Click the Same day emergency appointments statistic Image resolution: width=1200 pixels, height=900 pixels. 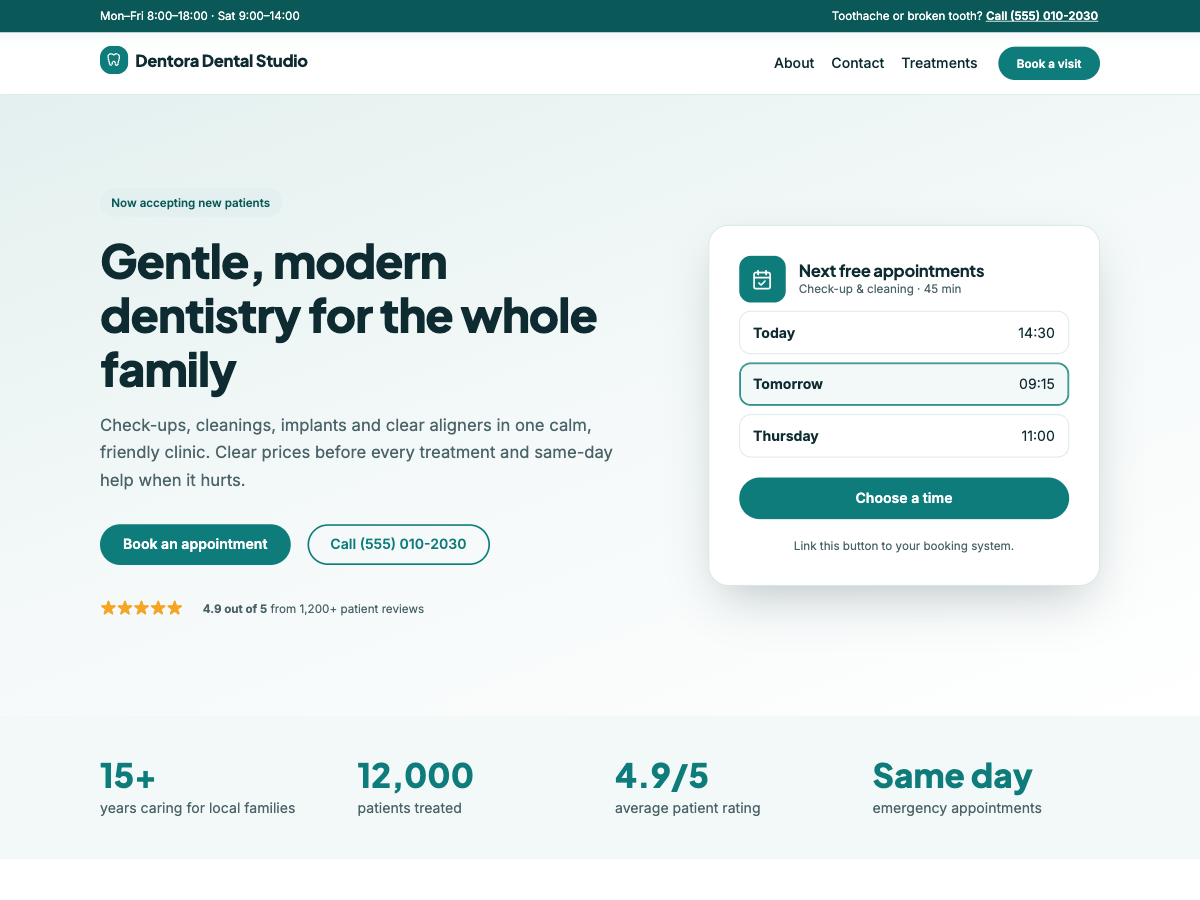tap(957, 787)
